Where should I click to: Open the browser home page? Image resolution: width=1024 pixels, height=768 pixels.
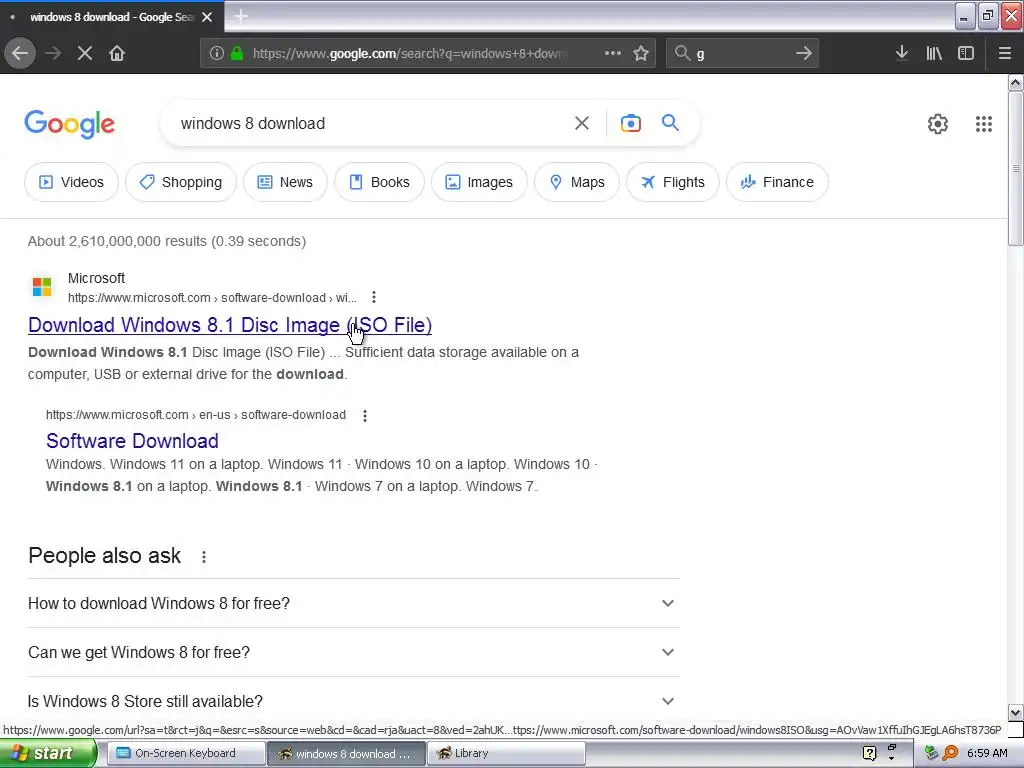(117, 53)
